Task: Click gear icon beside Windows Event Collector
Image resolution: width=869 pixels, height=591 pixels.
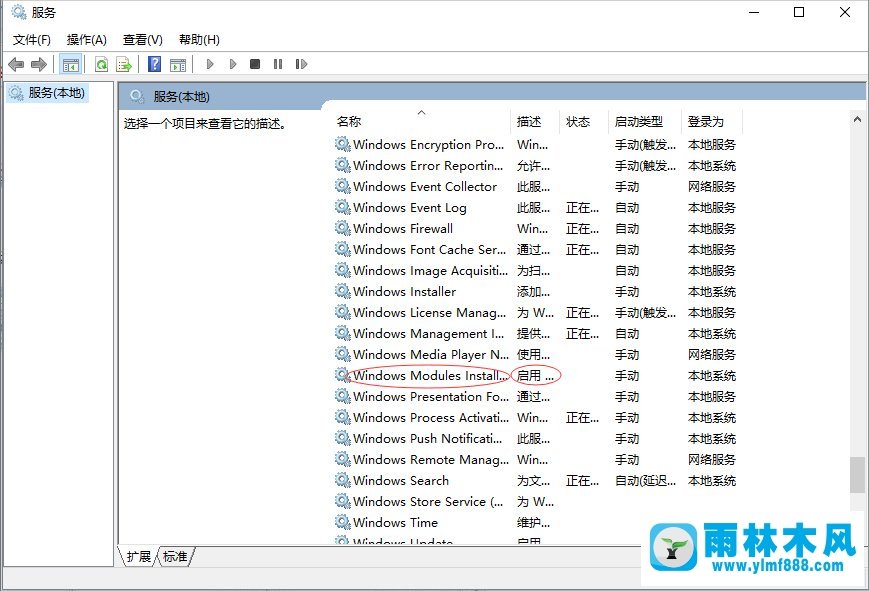Action: click(343, 186)
